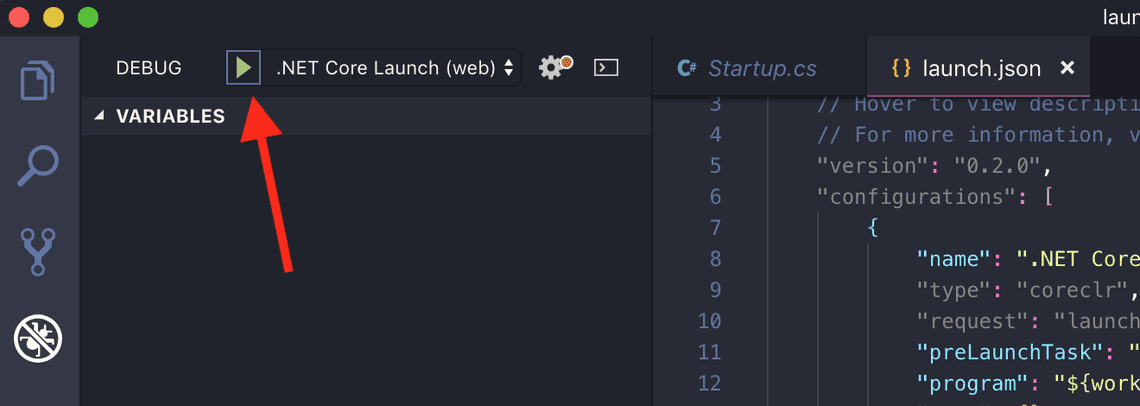
Task: Switch to the Startup.cs tab
Action: (761, 68)
